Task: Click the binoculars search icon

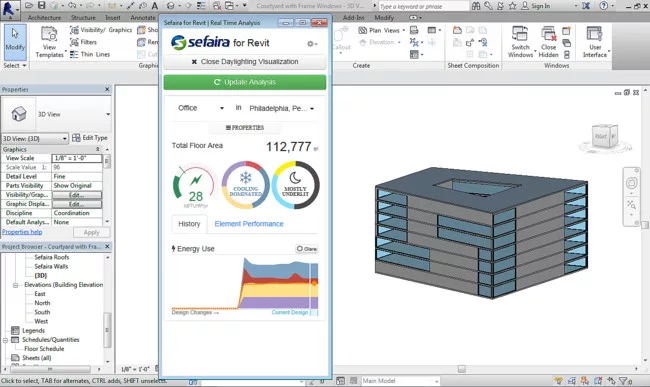Action: coord(476,6)
